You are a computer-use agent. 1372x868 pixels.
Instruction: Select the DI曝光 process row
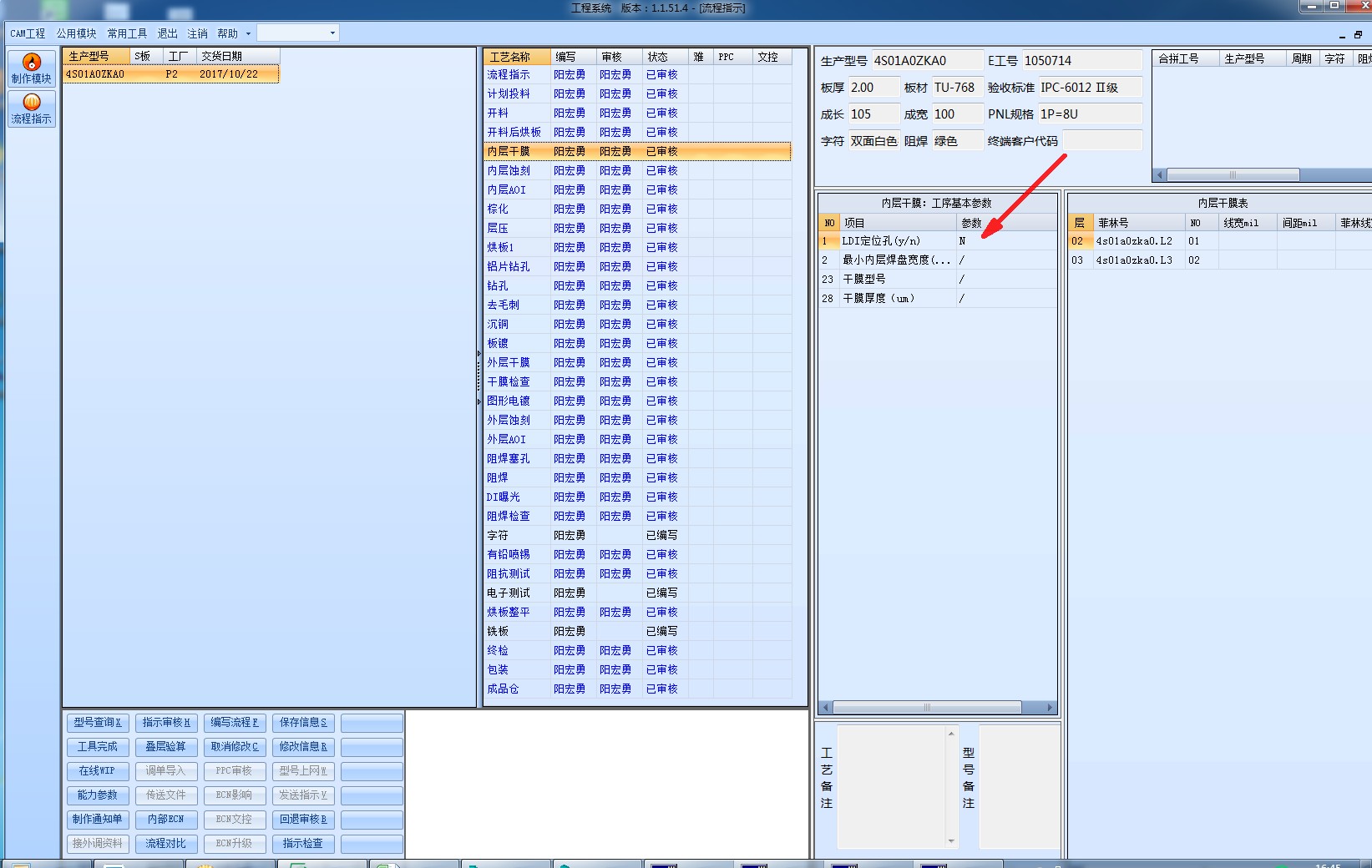click(637, 497)
